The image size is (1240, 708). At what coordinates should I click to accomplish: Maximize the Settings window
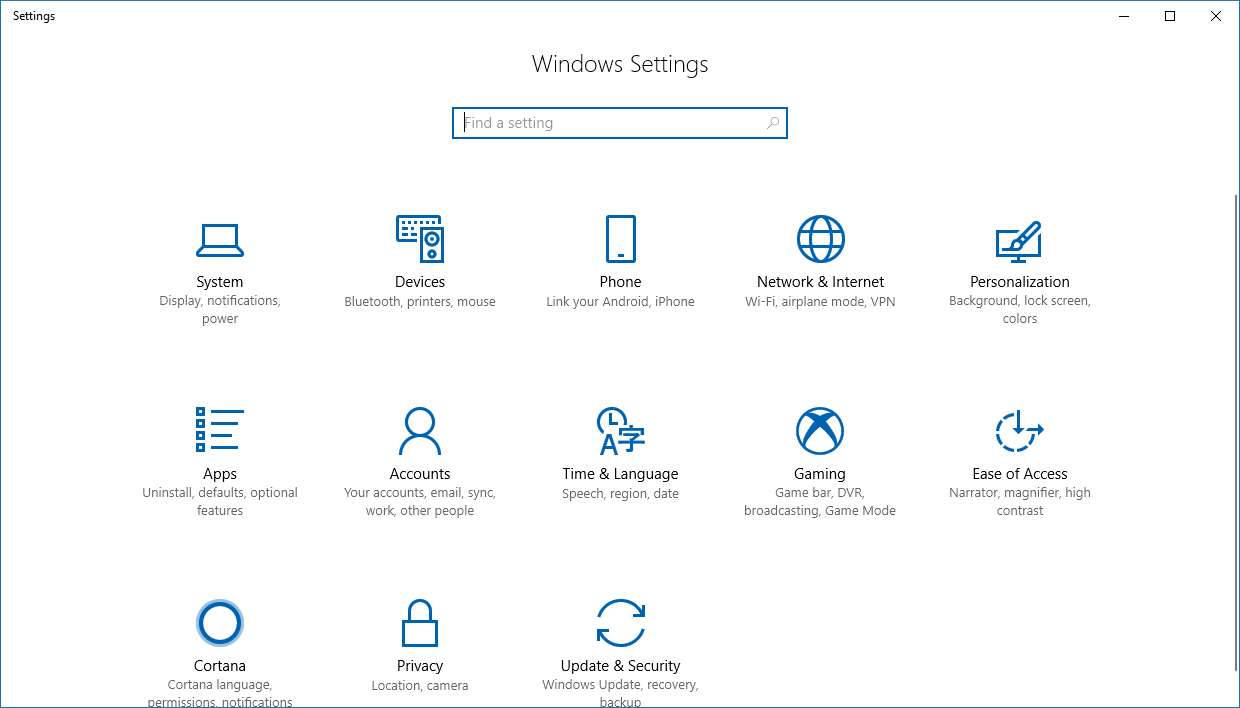point(1170,16)
